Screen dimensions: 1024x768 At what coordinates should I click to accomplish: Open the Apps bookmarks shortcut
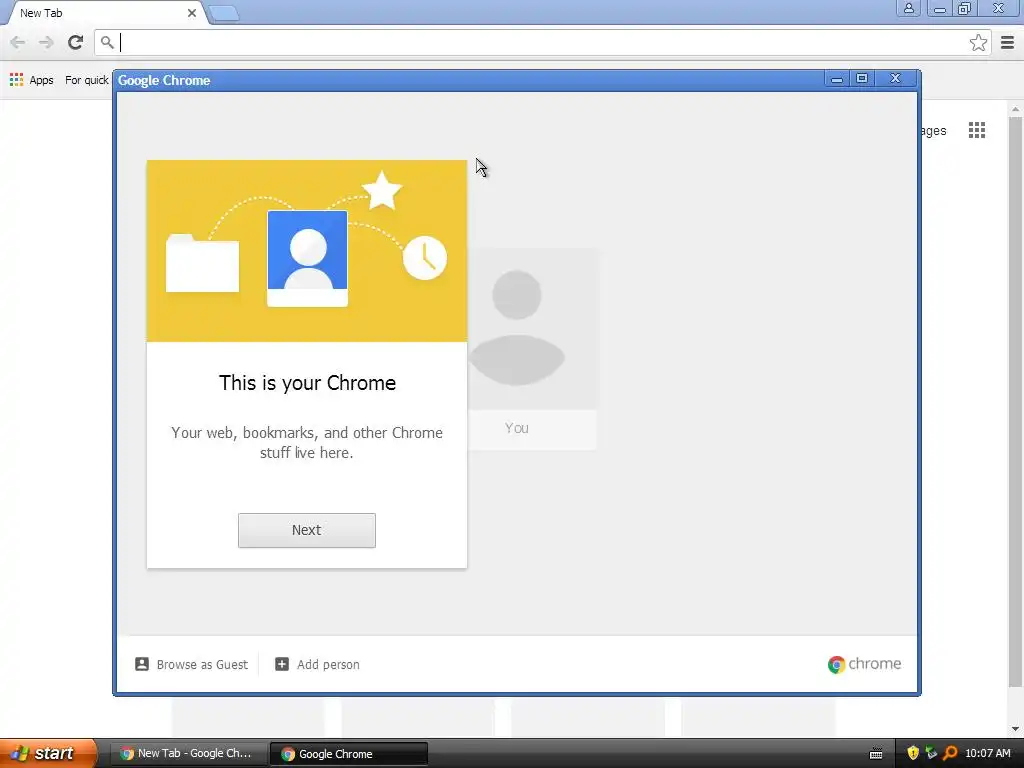31,80
